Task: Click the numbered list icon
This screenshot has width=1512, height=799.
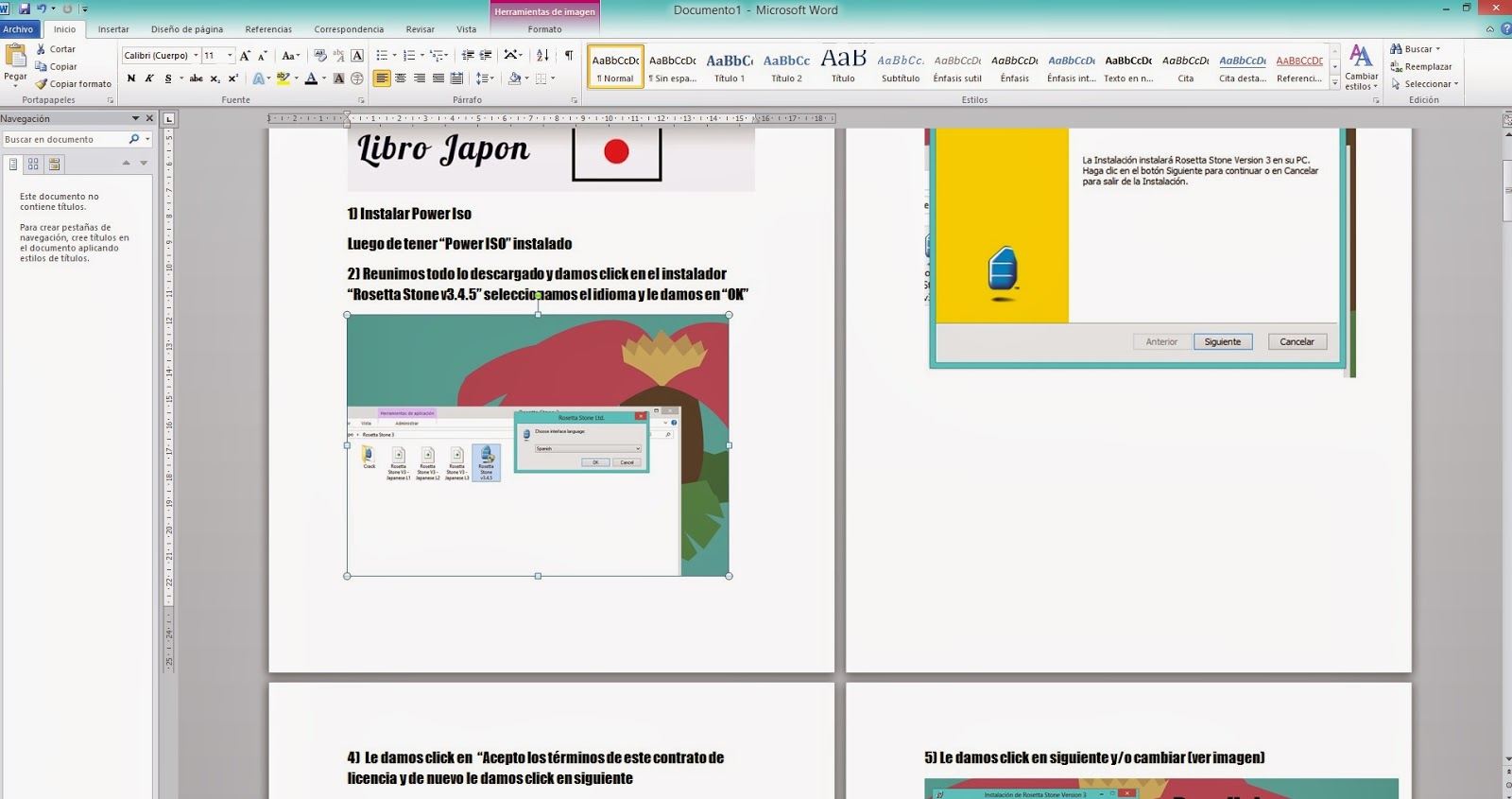Action: coord(411,56)
